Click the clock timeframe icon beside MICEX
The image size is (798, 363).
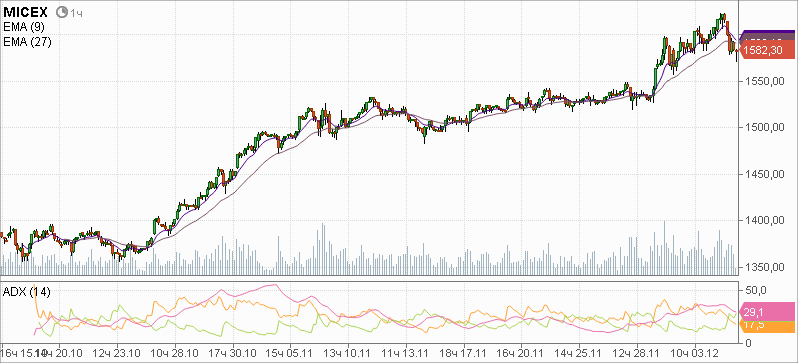[62, 12]
